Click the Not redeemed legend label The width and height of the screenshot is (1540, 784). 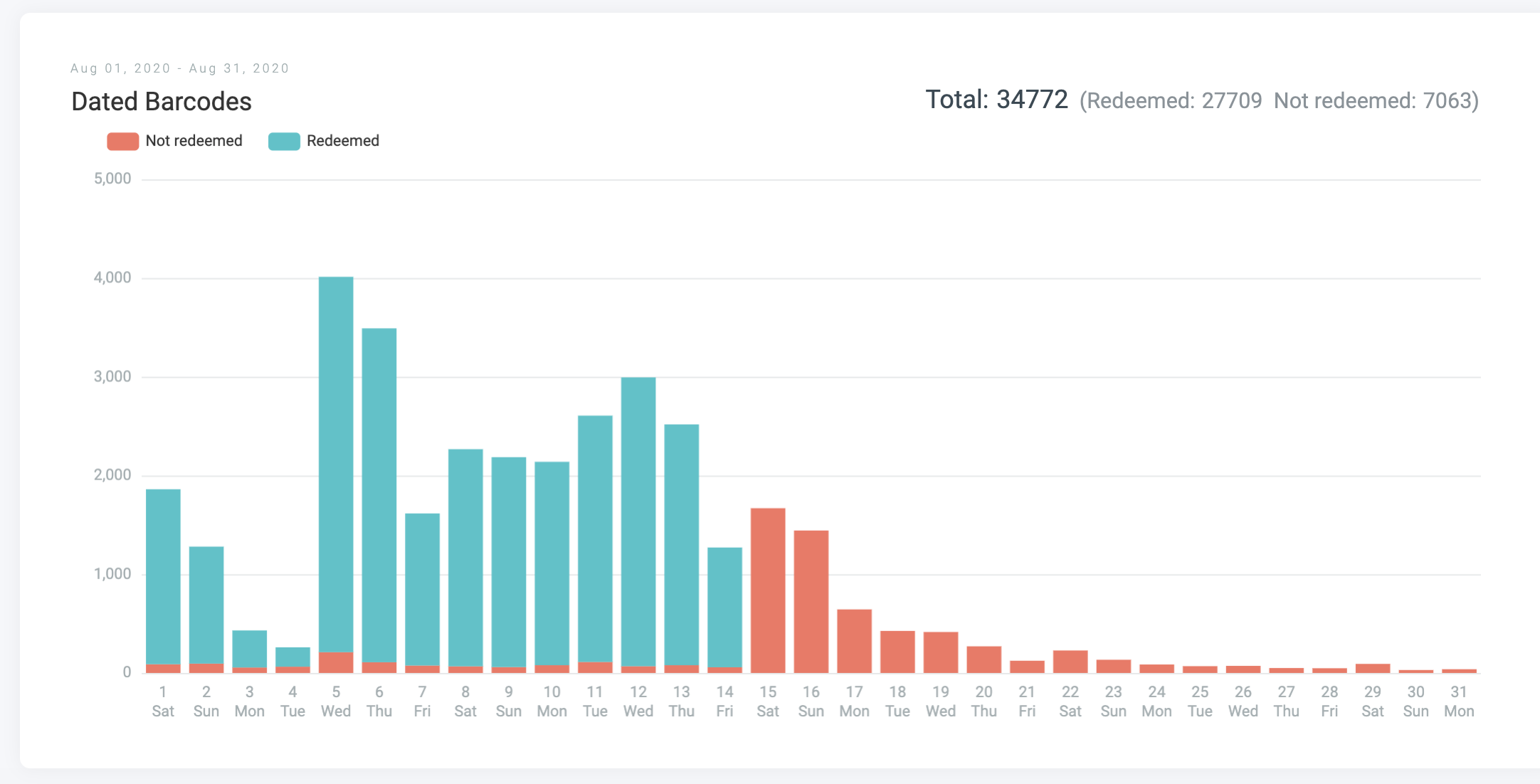click(x=194, y=141)
